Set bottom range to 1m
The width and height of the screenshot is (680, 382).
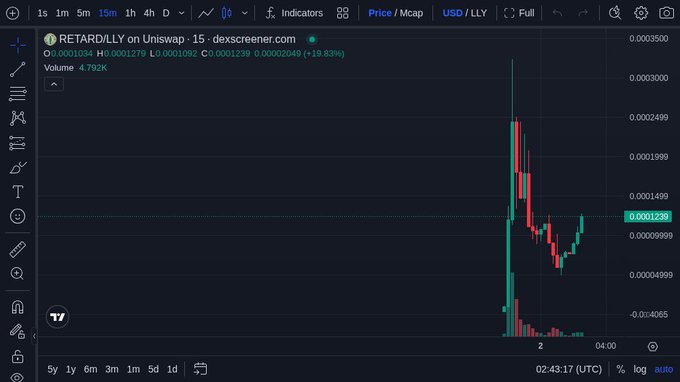[x=133, y=369]
